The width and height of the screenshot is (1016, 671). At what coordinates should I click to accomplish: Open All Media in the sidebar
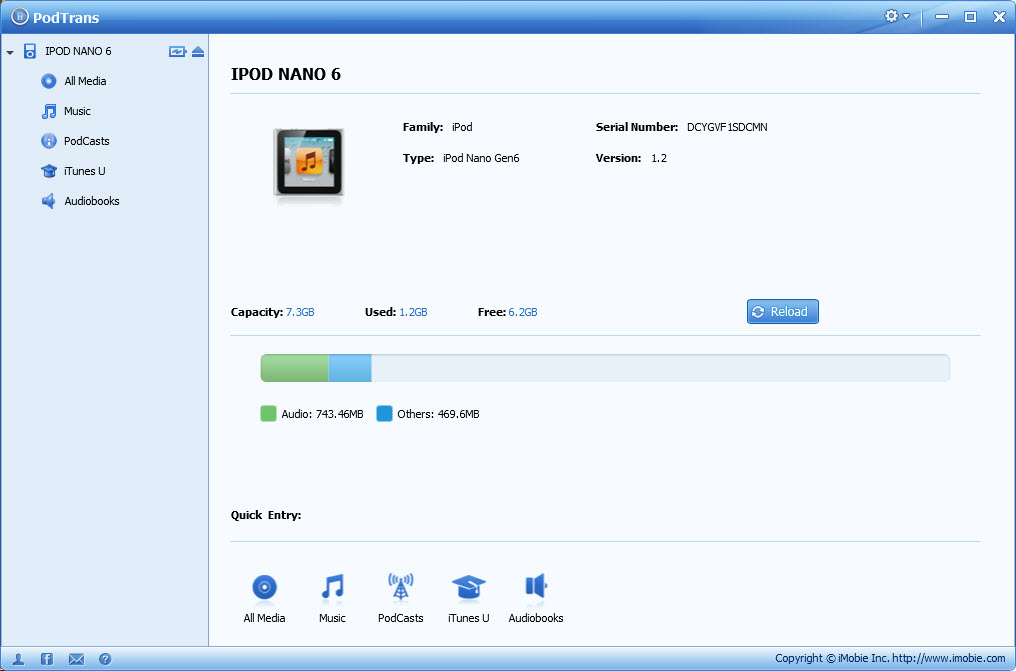pos(85,81)
